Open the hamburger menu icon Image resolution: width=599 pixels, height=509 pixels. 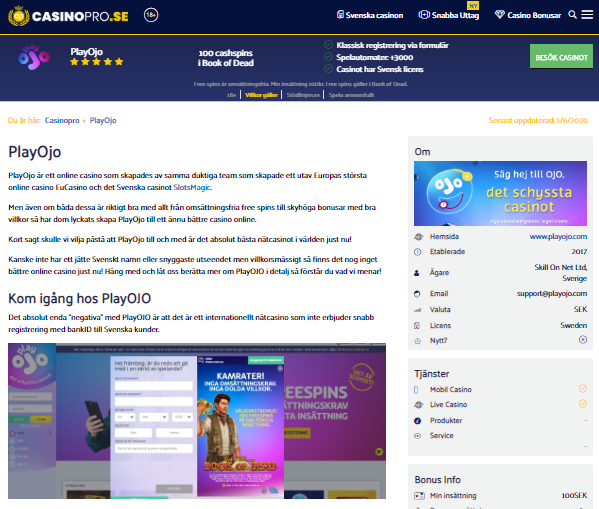pos(587,15)
